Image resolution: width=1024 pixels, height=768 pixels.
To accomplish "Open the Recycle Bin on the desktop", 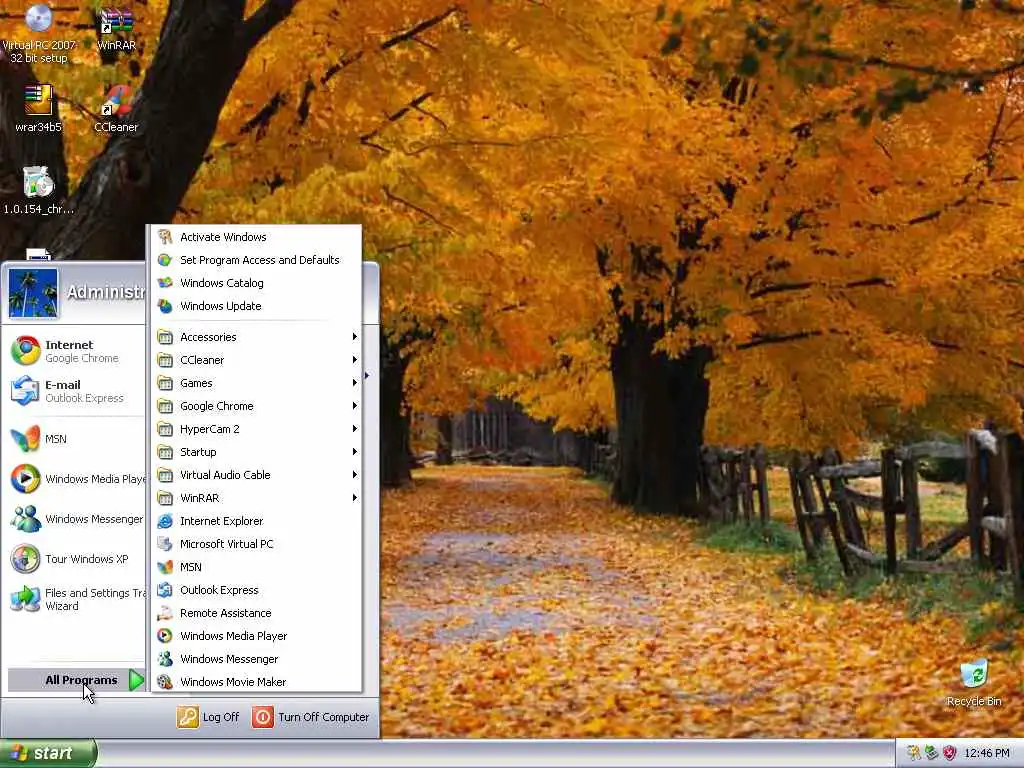I will point(974,683).
